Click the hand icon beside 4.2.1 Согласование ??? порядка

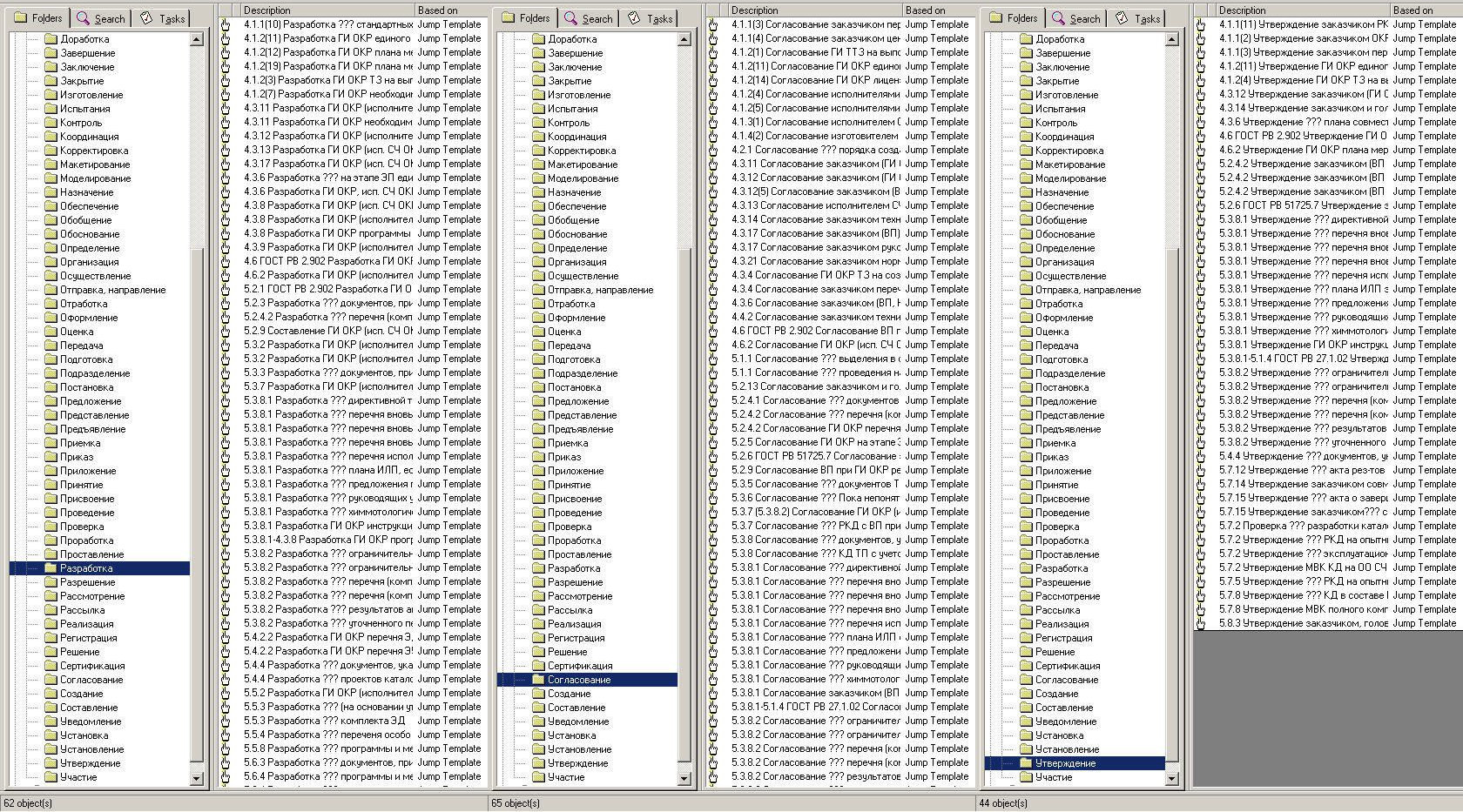click(713, 150)
